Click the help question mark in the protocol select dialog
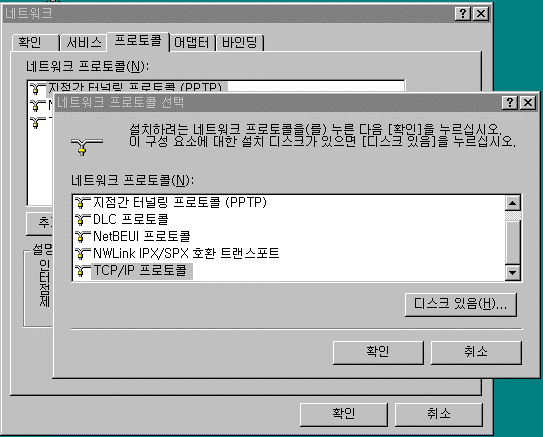Screen dimensions: 543x437 (x=509, y=102)
